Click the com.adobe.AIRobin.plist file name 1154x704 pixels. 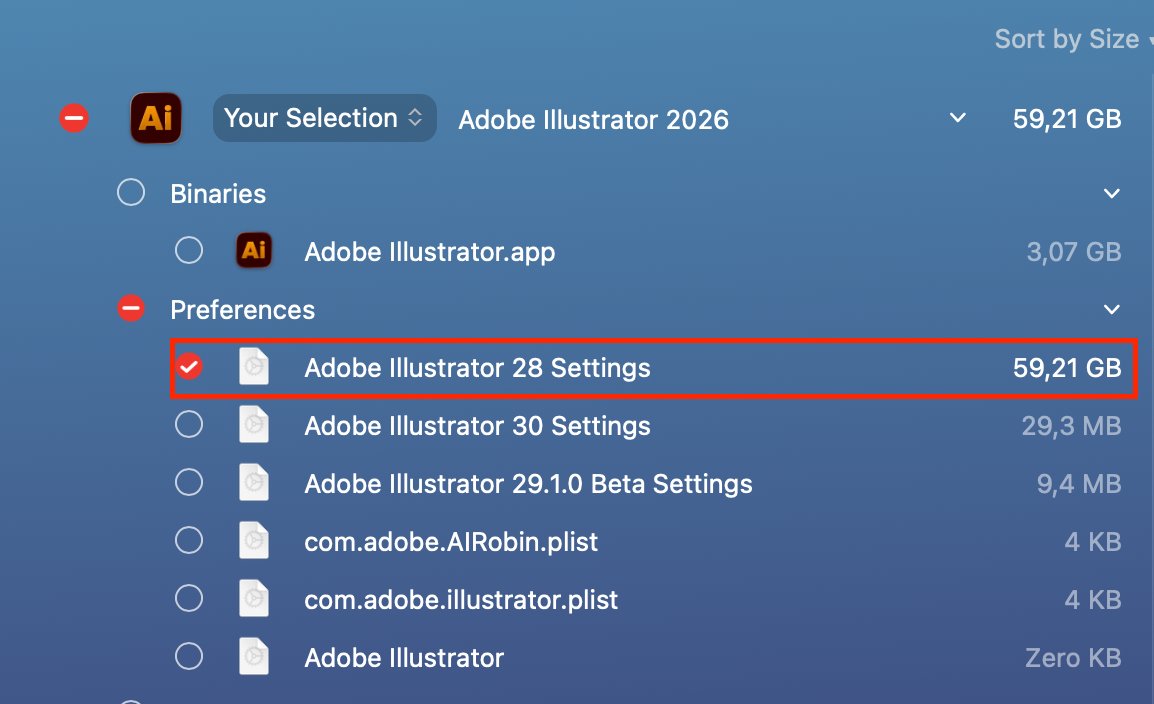click(450, 542)
